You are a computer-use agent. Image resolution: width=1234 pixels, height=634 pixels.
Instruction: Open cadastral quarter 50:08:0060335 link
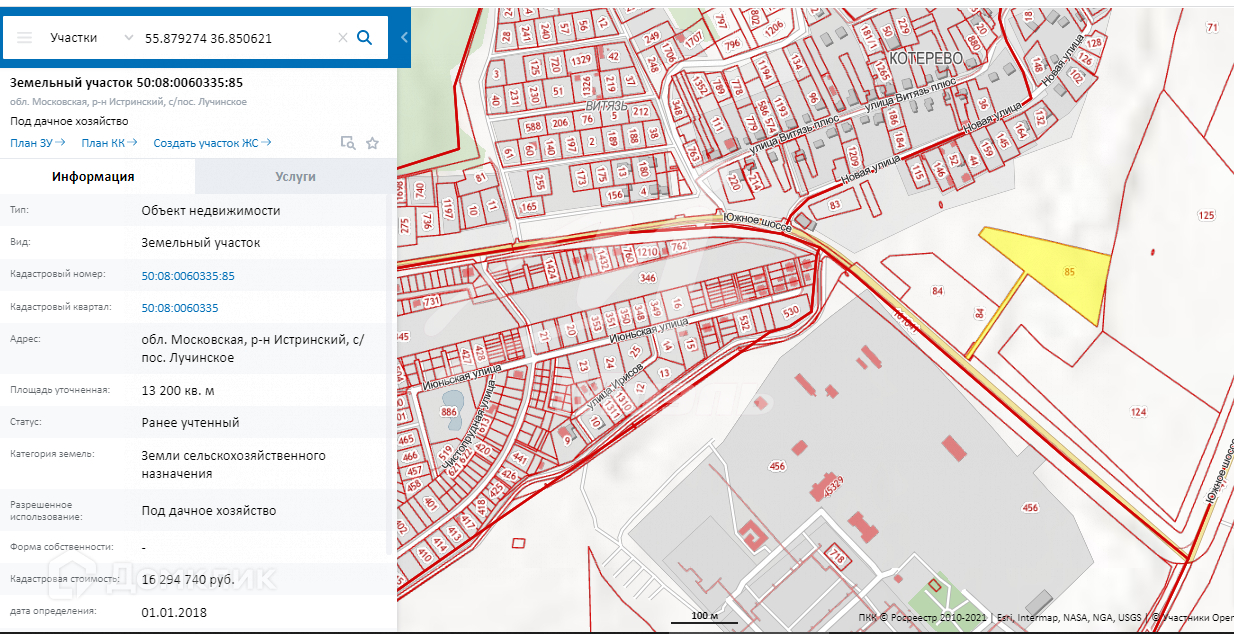[x=180, y=308]
